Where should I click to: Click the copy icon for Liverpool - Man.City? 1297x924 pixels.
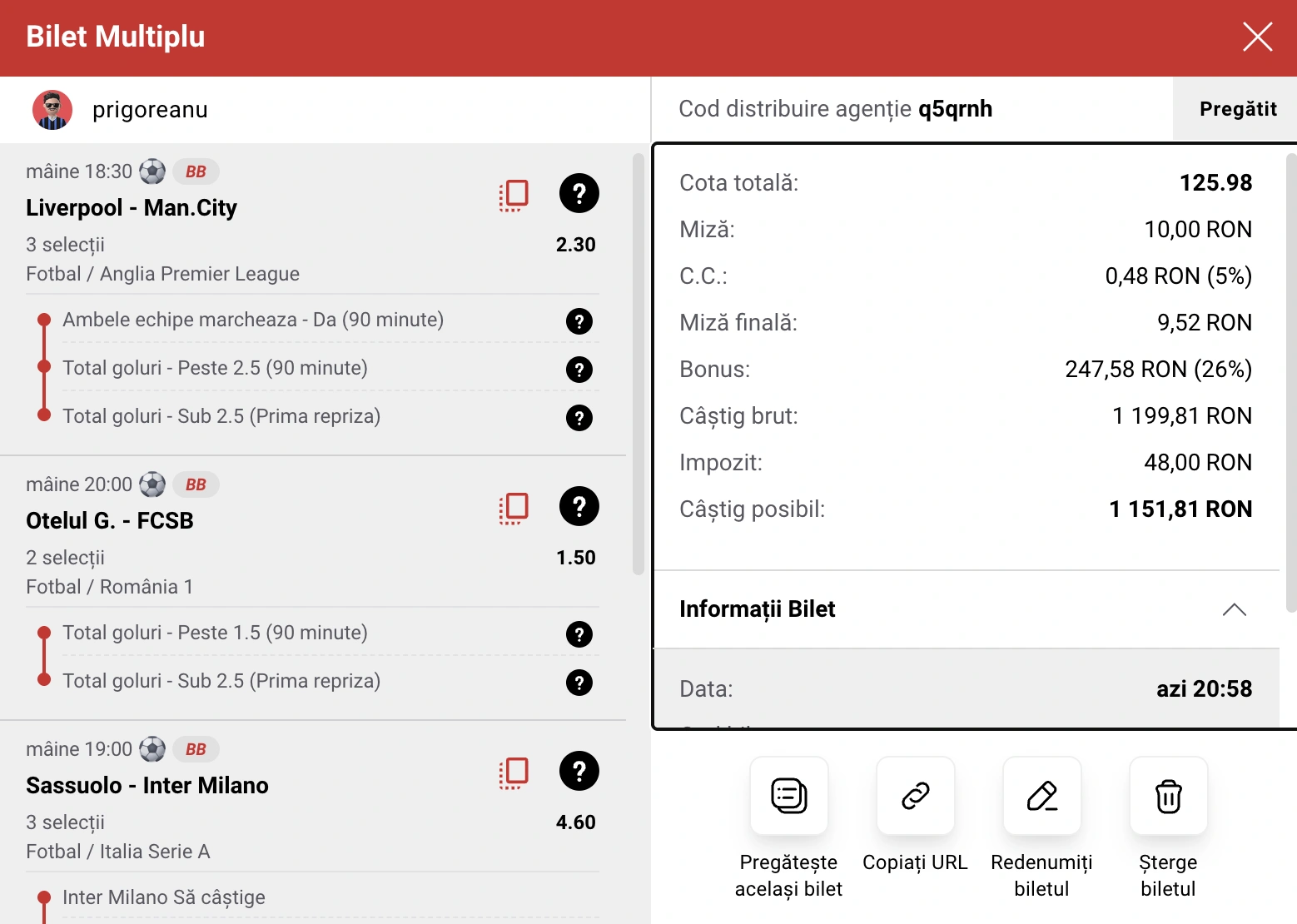[514, 195]
